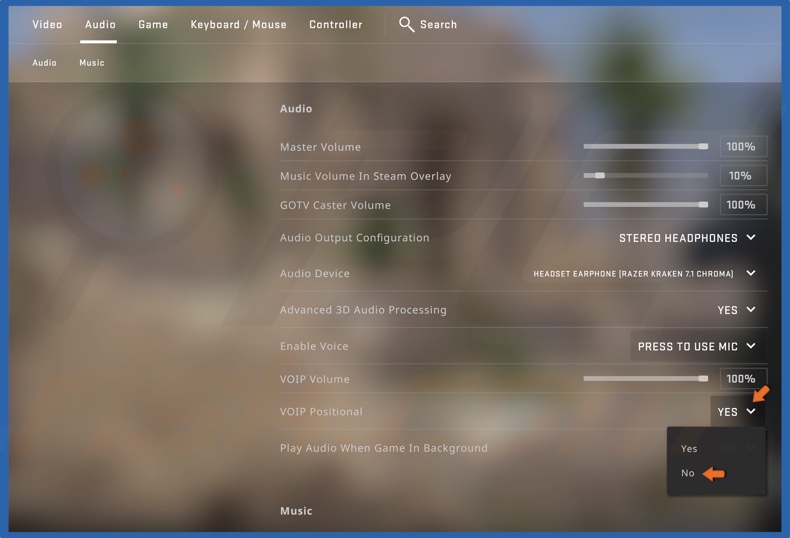
Task: Click the Audio Output Configuration label
Action: pos(355,238)
